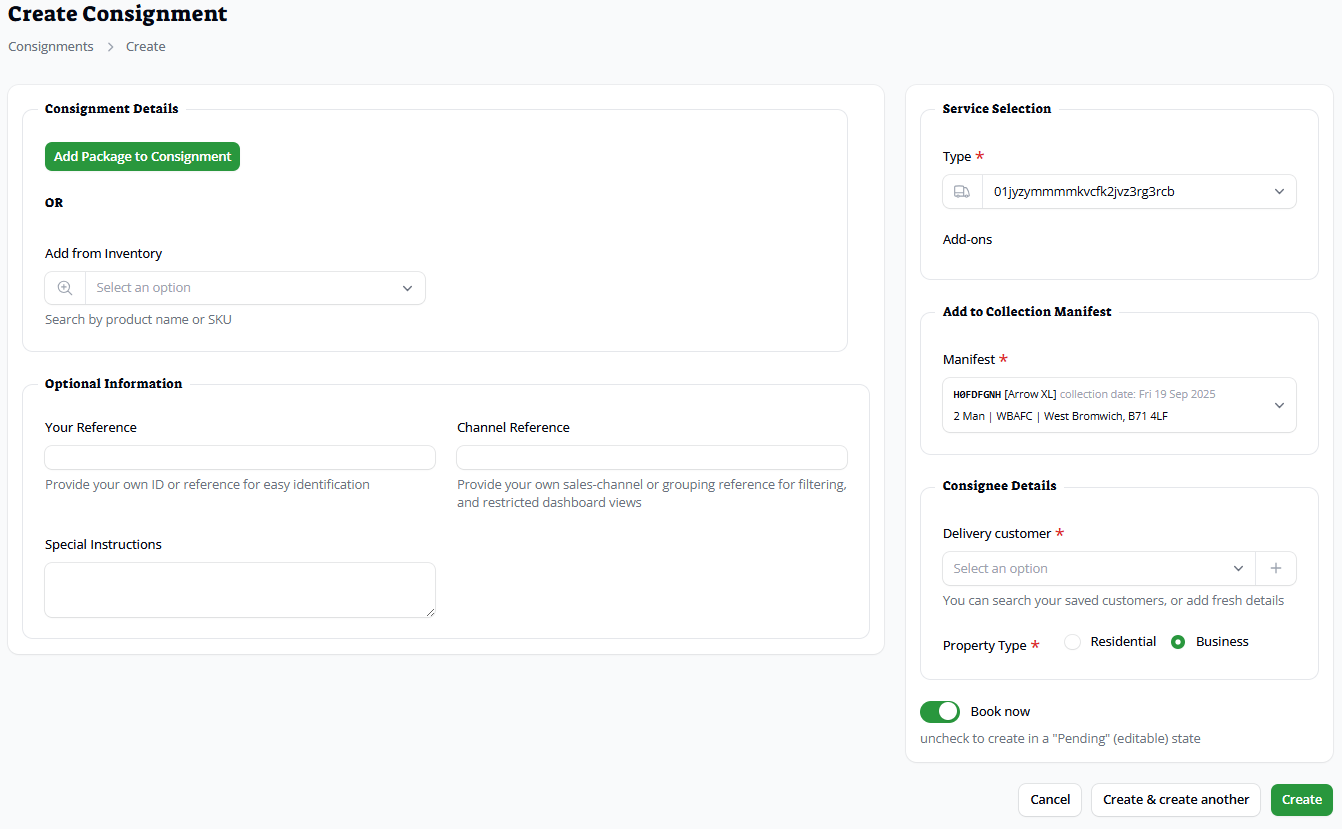Image resolution: width=1342 pixels, height=829 pixels.
Task: Click the plus icon to add customer
Action: coord(1276,568)
